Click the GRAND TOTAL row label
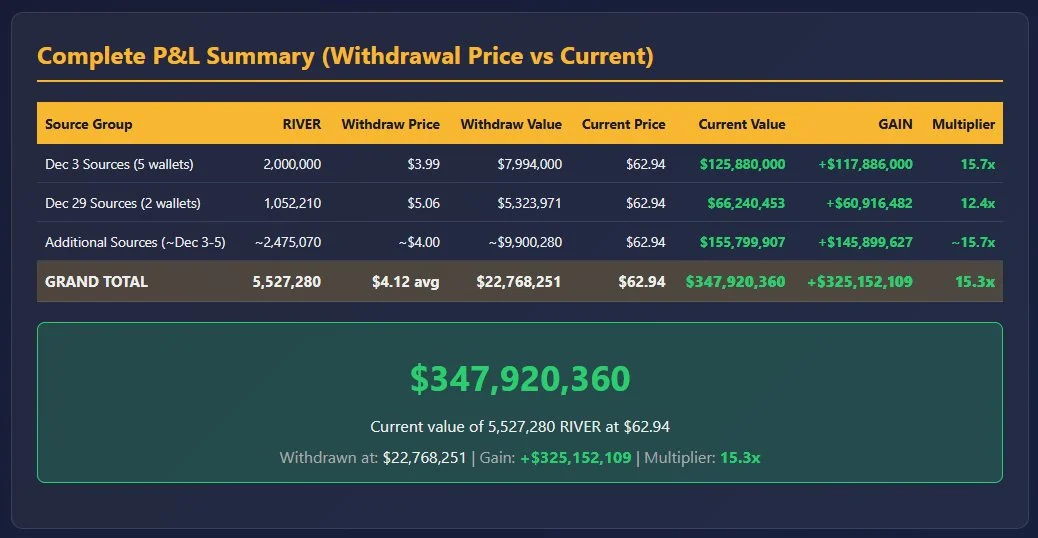This screenshot has height=538, width=1038. click(x=96, y=282)
